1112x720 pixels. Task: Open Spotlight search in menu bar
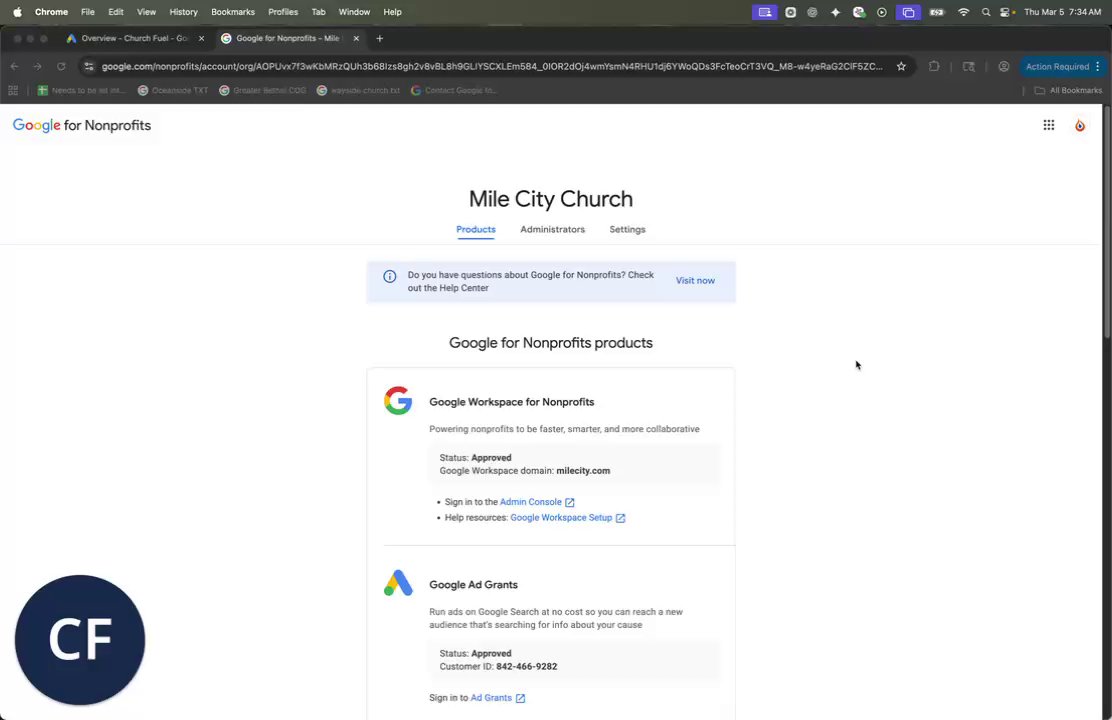(x=986, y=12)
